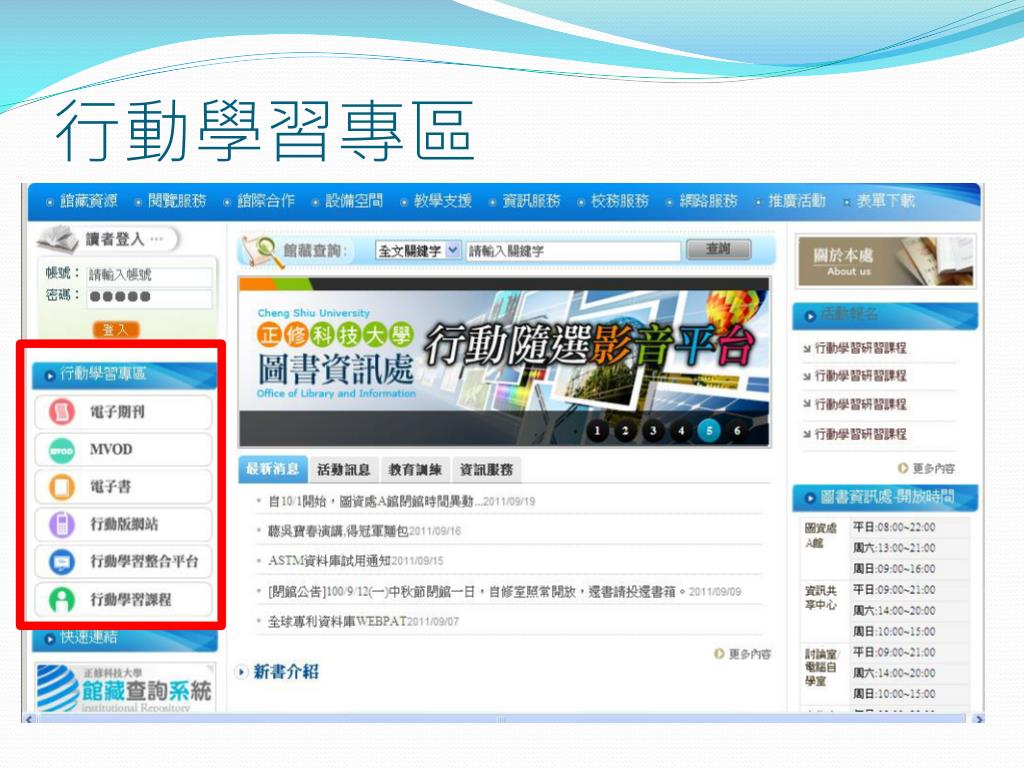The height and width of the screenshot is (768, 1024).
Task: Open first 行動學習研習課程 link in 活動報名
Action: point(860,348)
